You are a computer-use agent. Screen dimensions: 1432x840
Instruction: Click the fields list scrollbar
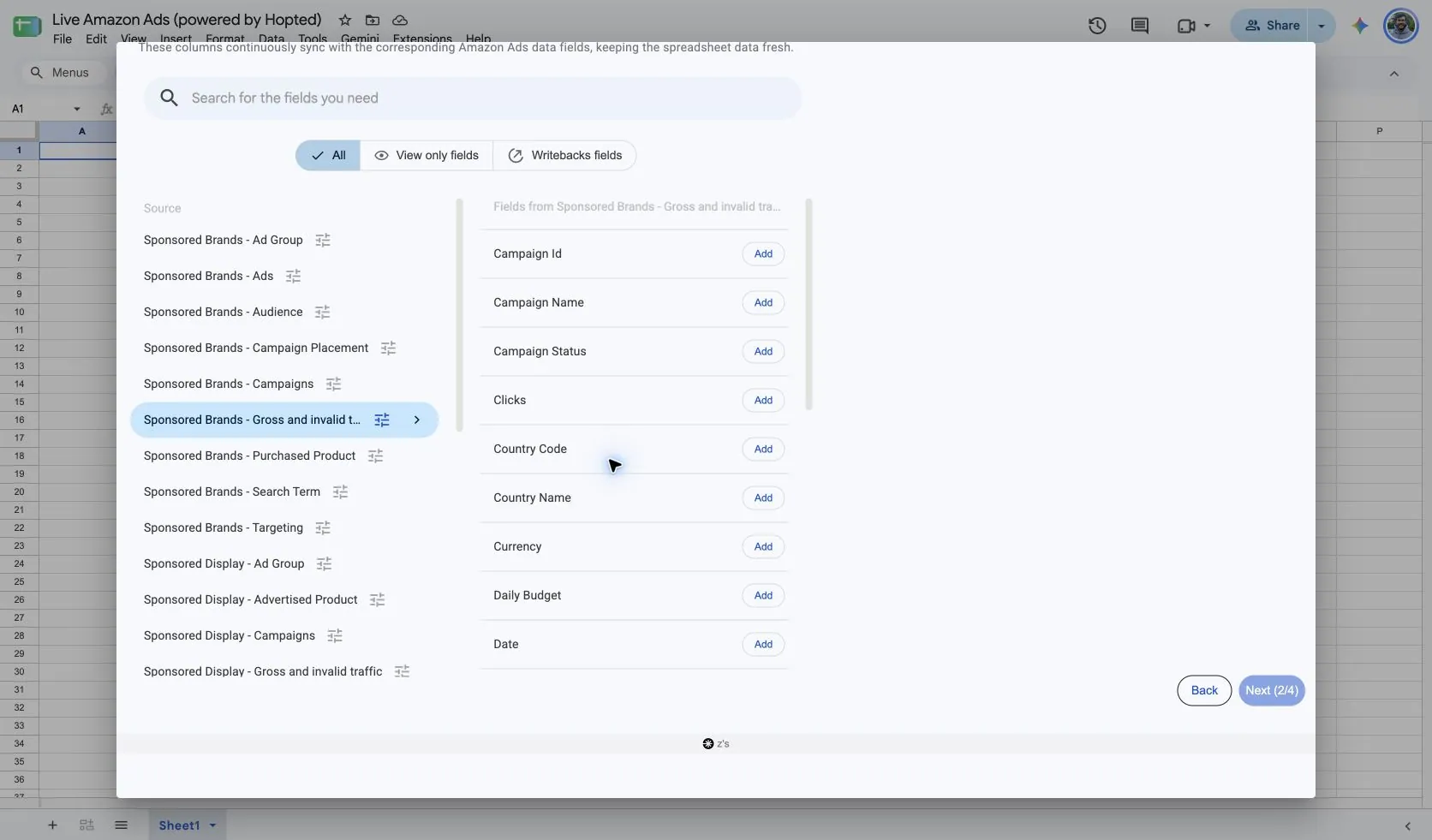(x=809, y=305)
